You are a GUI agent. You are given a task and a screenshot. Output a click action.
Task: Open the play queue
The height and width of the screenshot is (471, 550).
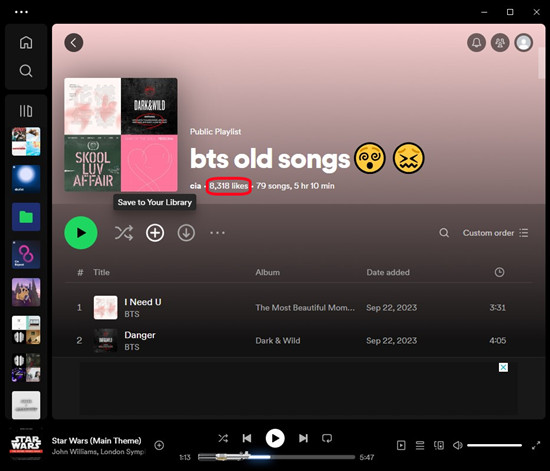pos(420,445)
